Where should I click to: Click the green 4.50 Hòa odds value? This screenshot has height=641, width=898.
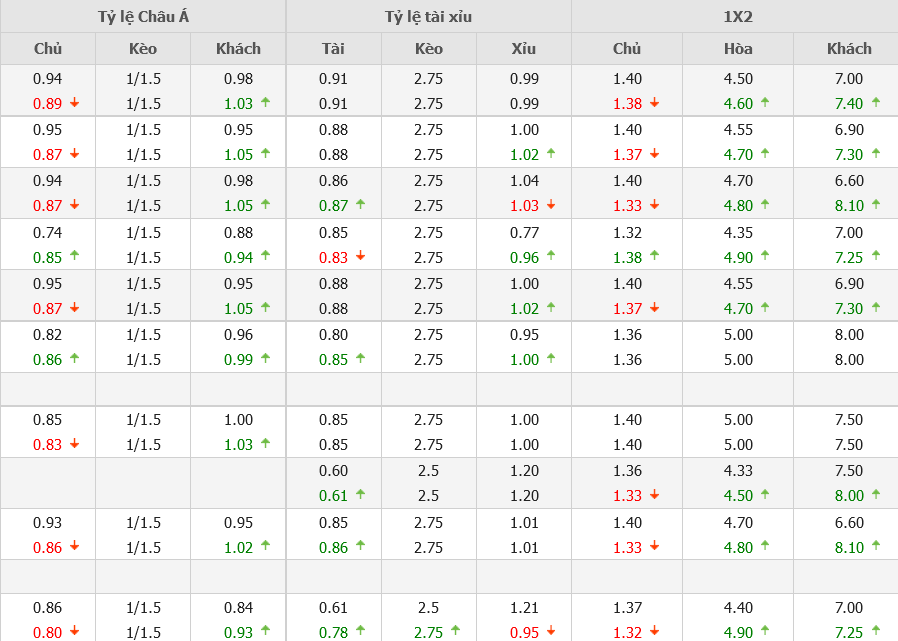pyautogui.click(x=738, y=496)
